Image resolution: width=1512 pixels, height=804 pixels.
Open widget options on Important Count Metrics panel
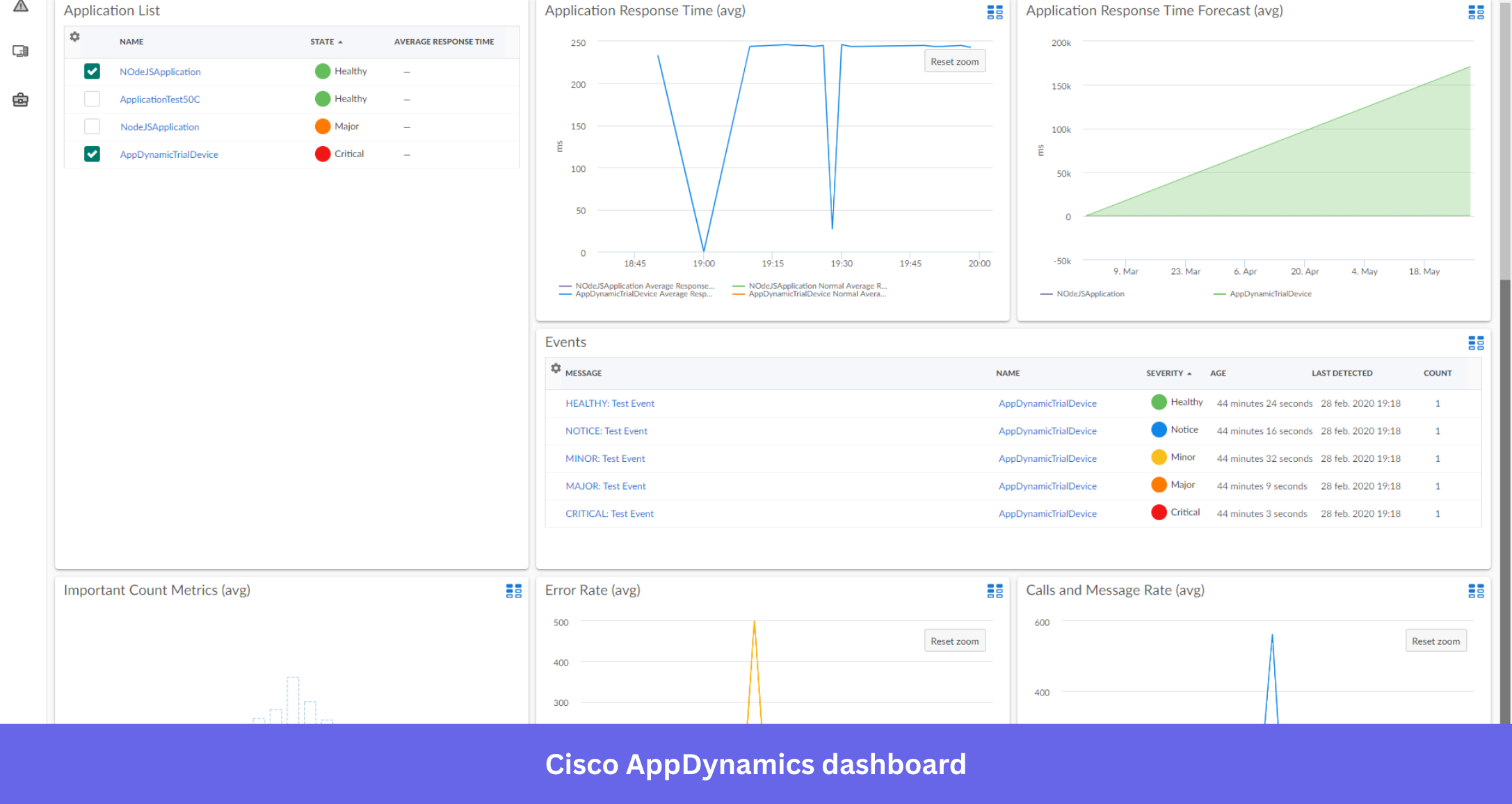click(514, 591)
